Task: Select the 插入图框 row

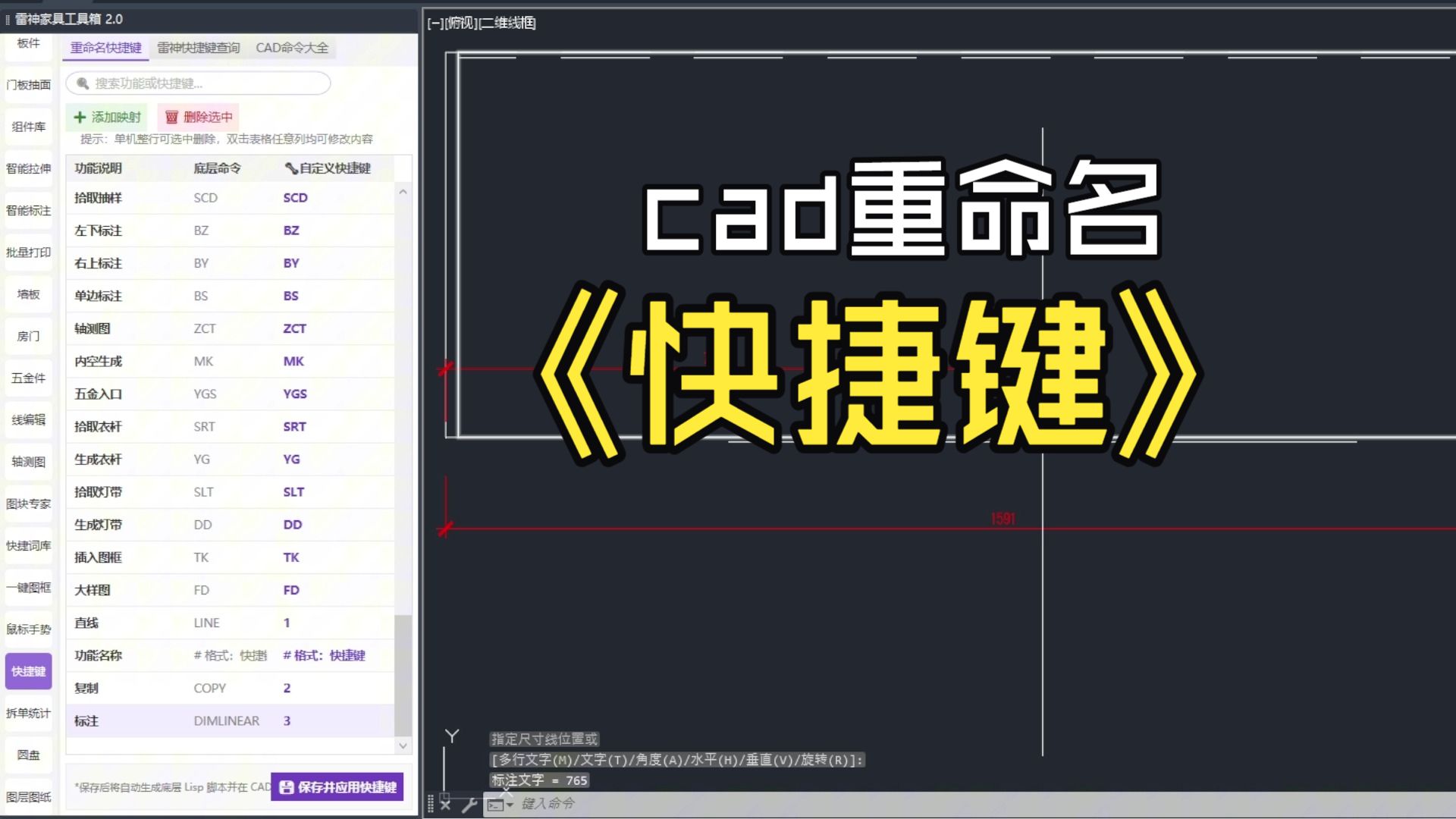Action: [x=230, y=557]
